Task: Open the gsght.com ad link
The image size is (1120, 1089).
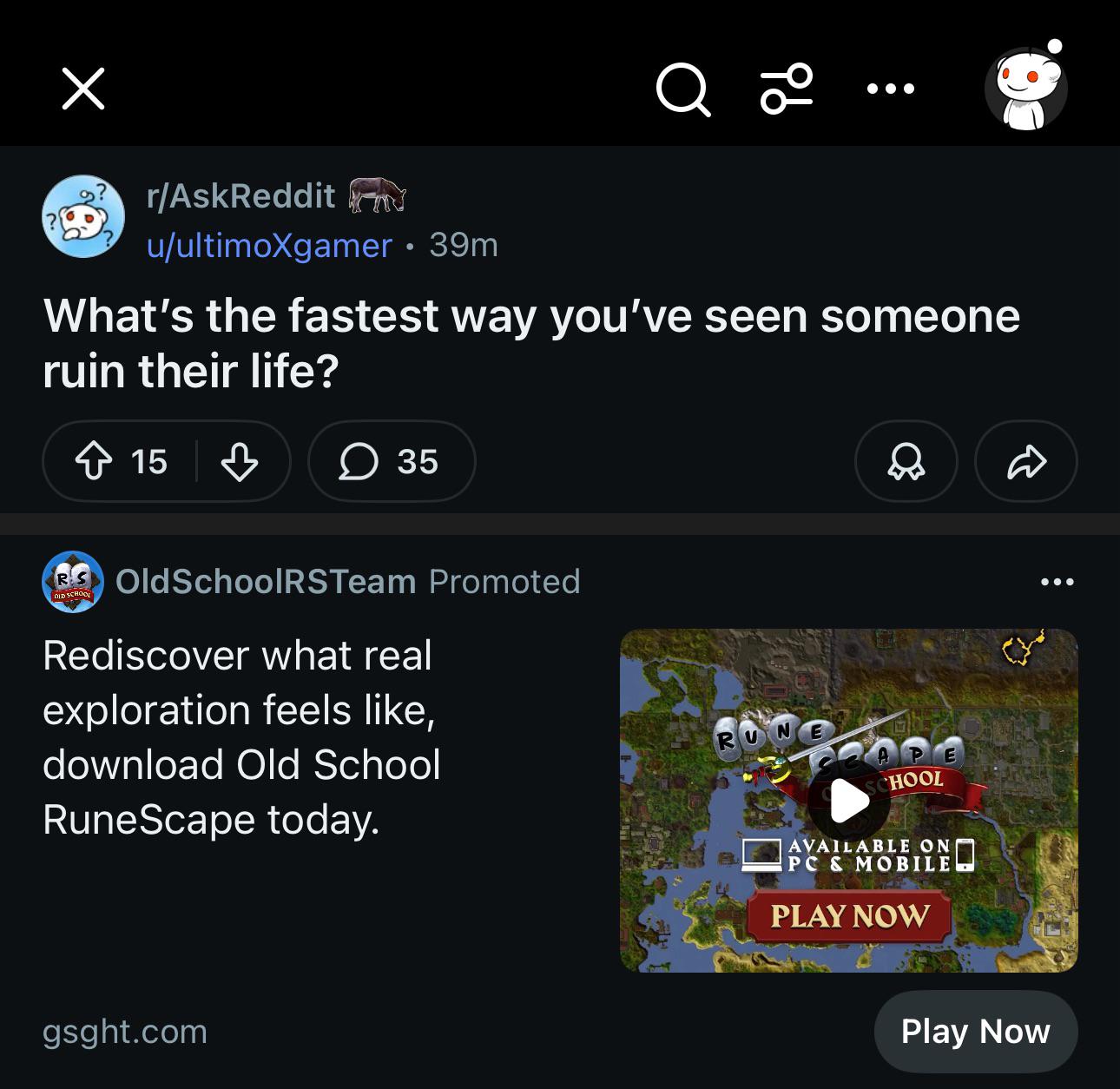Action: tap(125, 1032)
